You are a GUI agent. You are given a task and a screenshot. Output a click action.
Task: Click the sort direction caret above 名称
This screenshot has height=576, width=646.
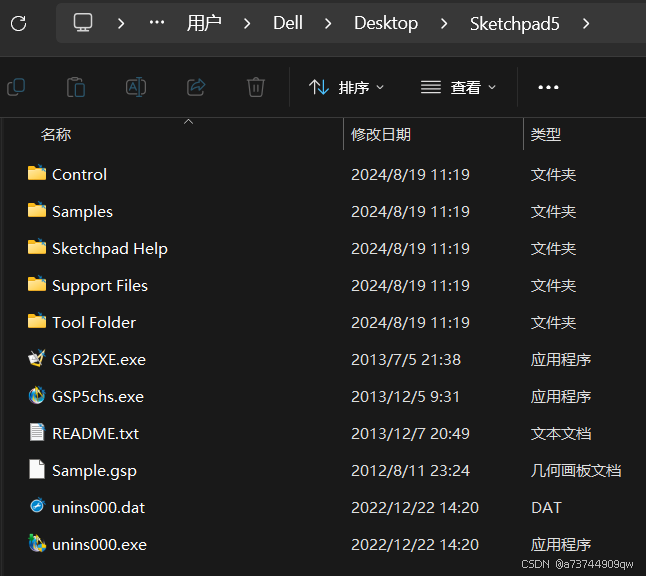pyautogui.click(x=188, y=122)
